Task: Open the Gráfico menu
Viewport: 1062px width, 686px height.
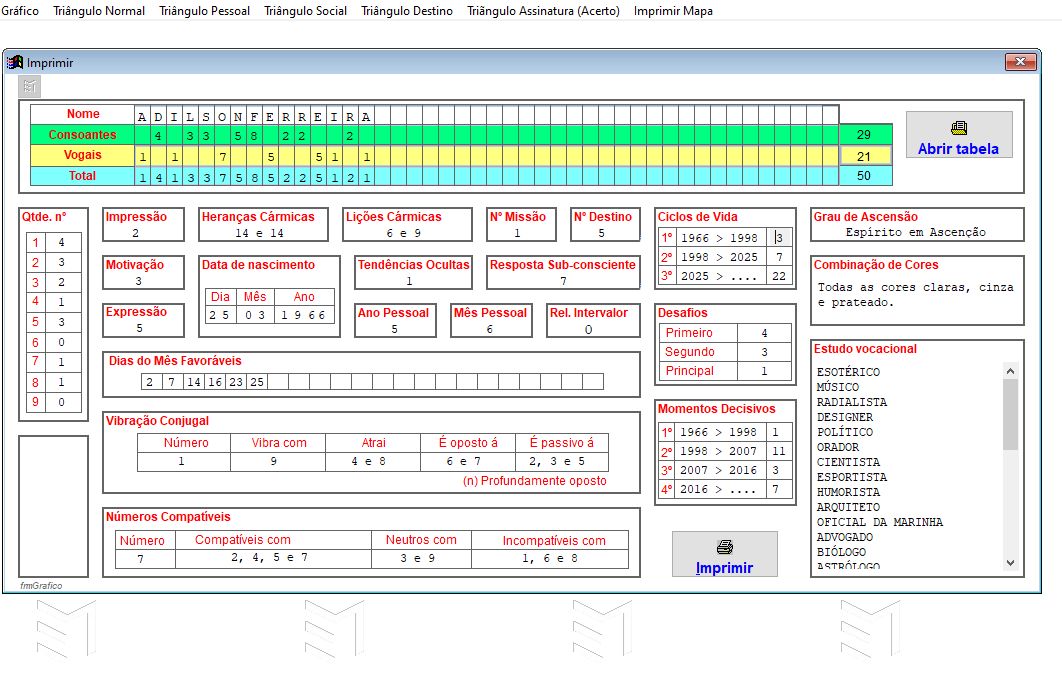Action: (21, 11)
